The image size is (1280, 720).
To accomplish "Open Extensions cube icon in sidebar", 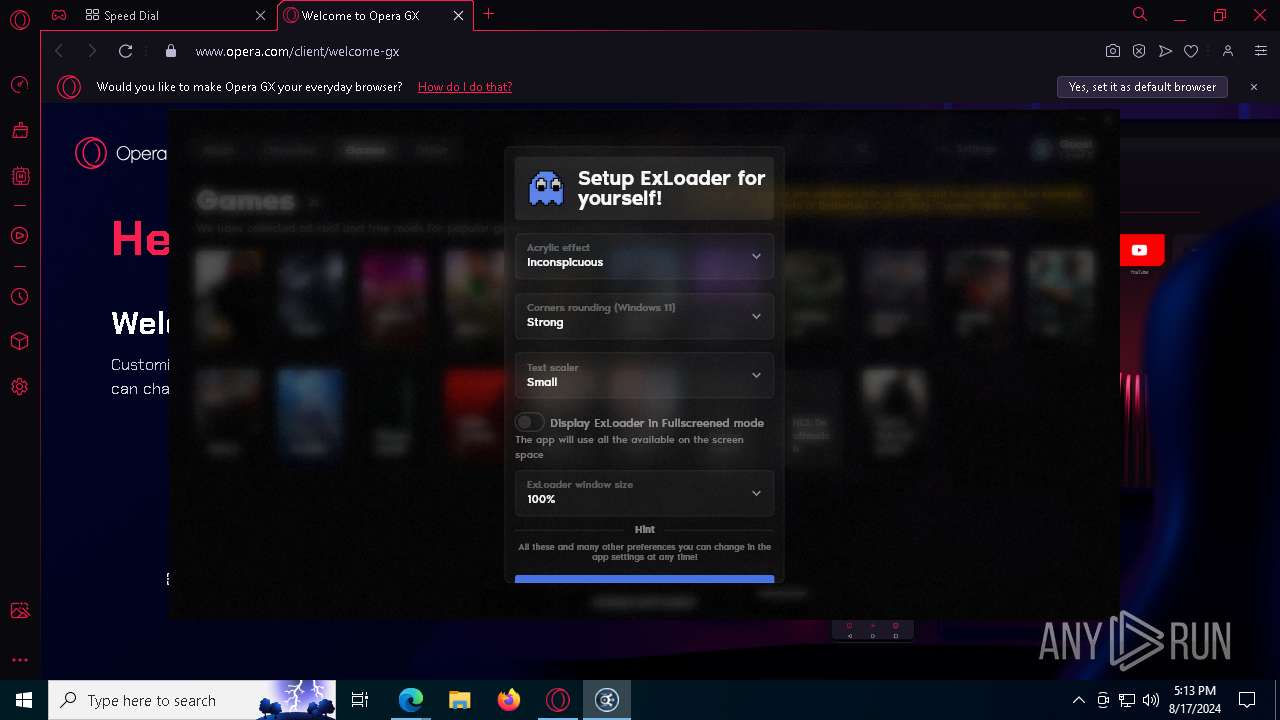I will coord(19,342).
